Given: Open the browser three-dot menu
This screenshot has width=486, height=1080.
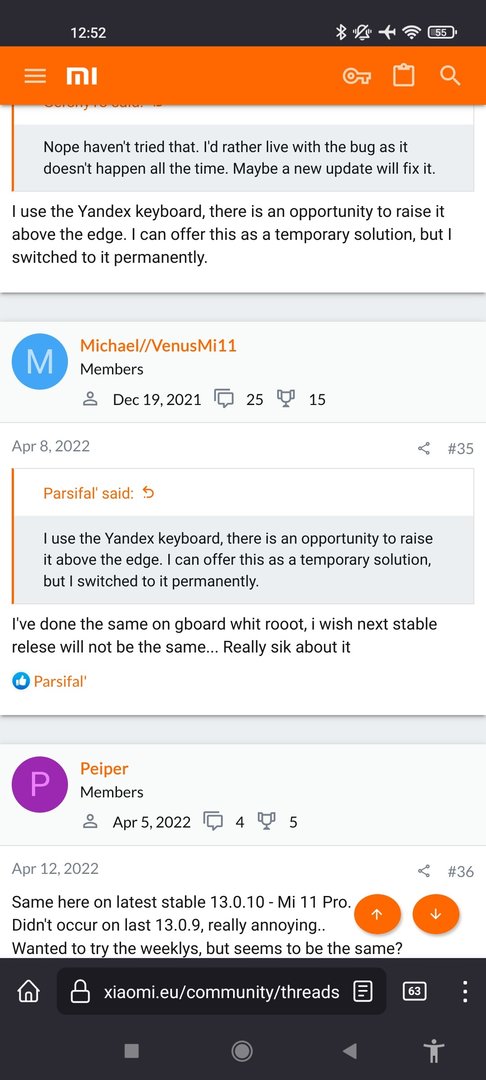Looking at the screenshot, I should [465, 992].
